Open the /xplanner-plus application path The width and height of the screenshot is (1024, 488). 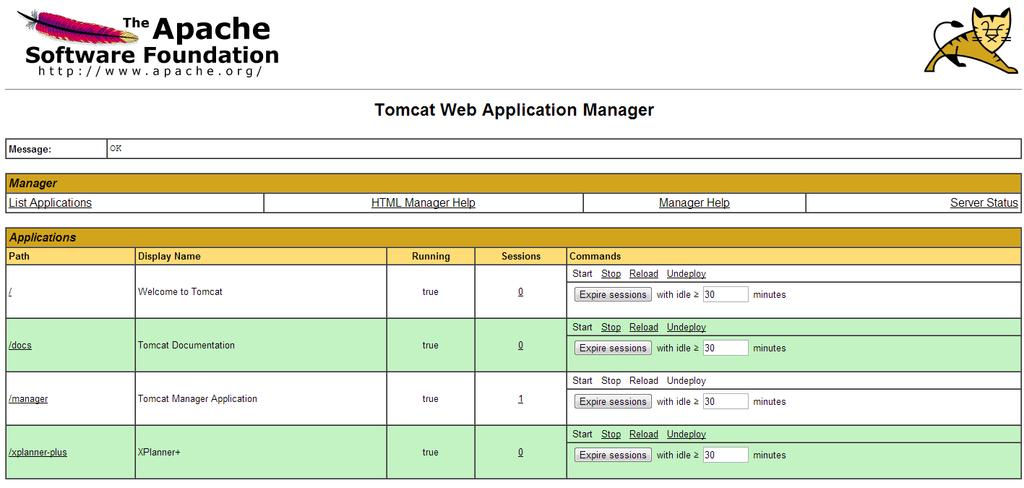pos(38,452)
